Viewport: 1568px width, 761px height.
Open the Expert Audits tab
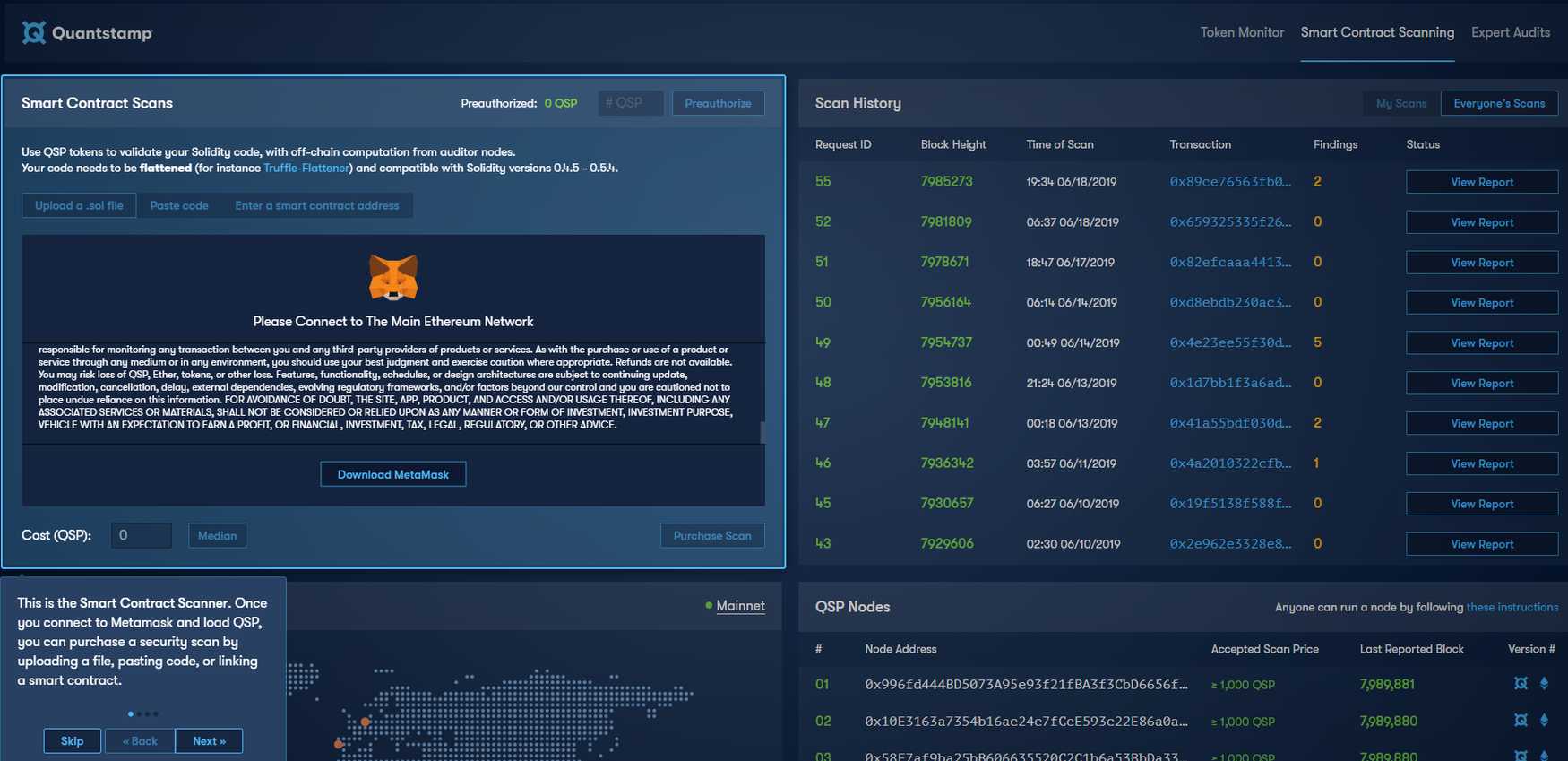click(1511, 32)
